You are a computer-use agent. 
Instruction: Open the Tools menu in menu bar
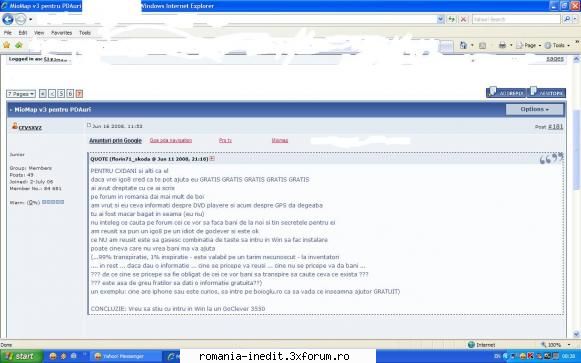(x=85, y=33)
